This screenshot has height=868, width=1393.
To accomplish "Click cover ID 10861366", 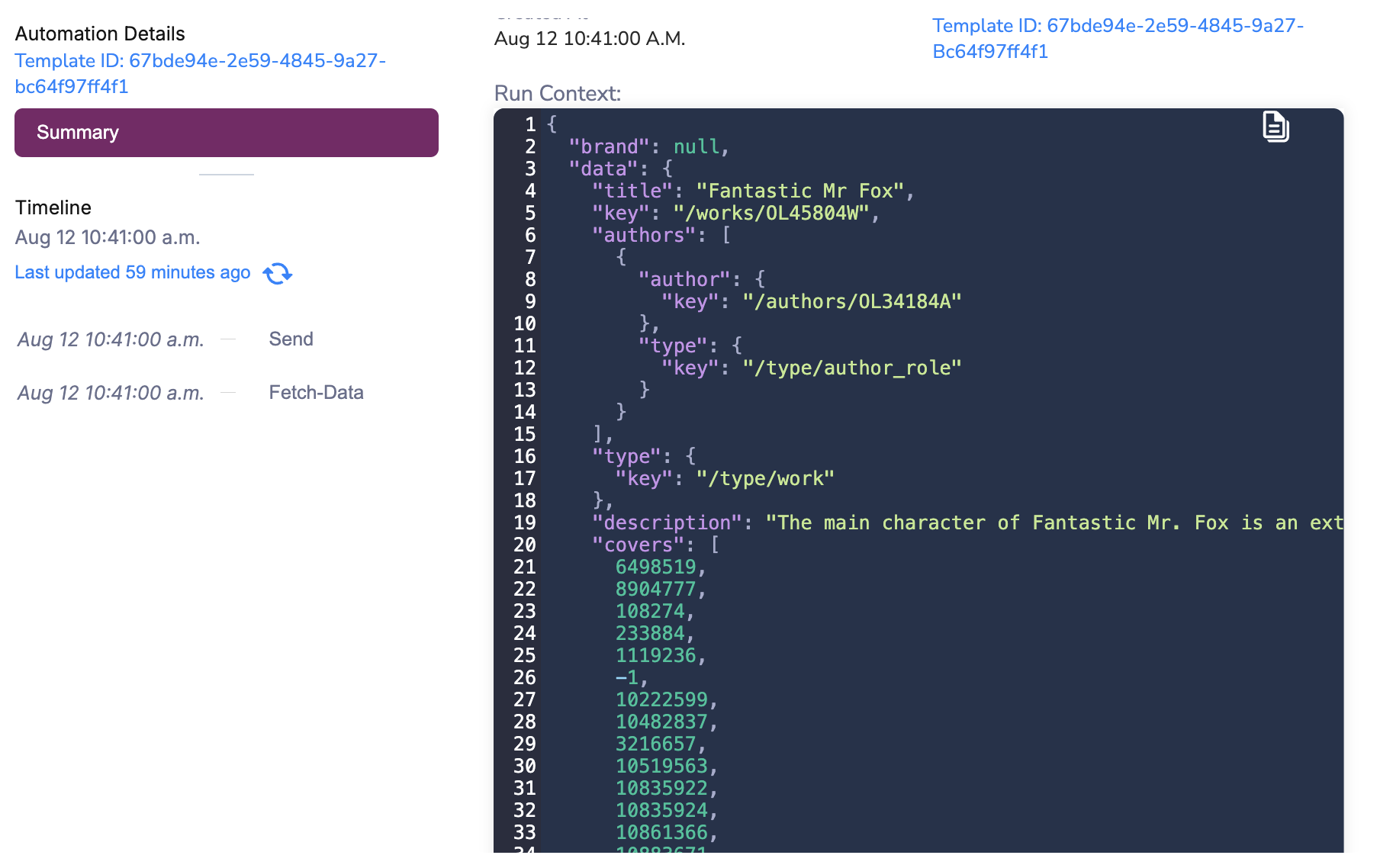I will tap(661, 832).
